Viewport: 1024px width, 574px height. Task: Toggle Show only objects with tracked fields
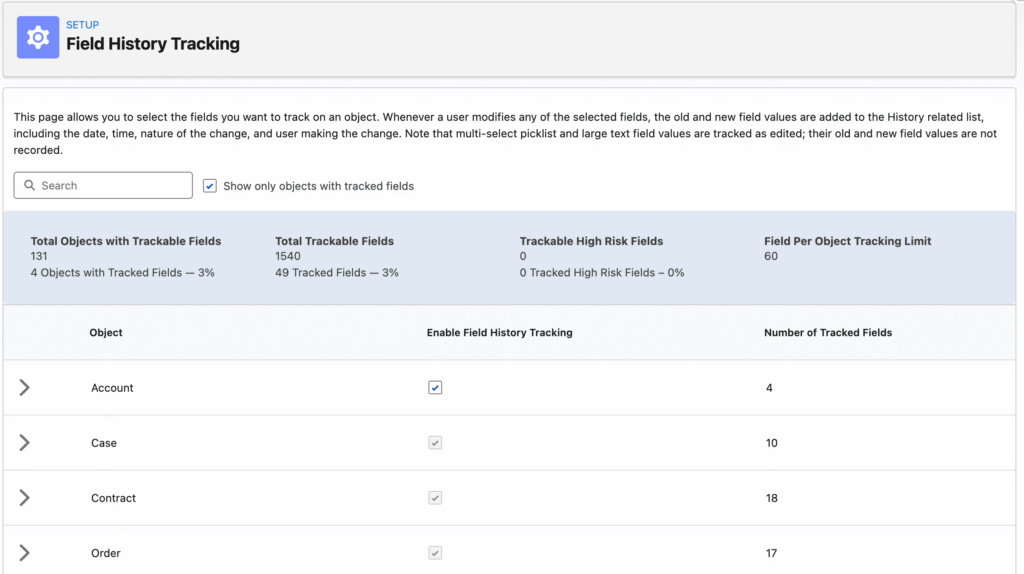click(210, 186)
